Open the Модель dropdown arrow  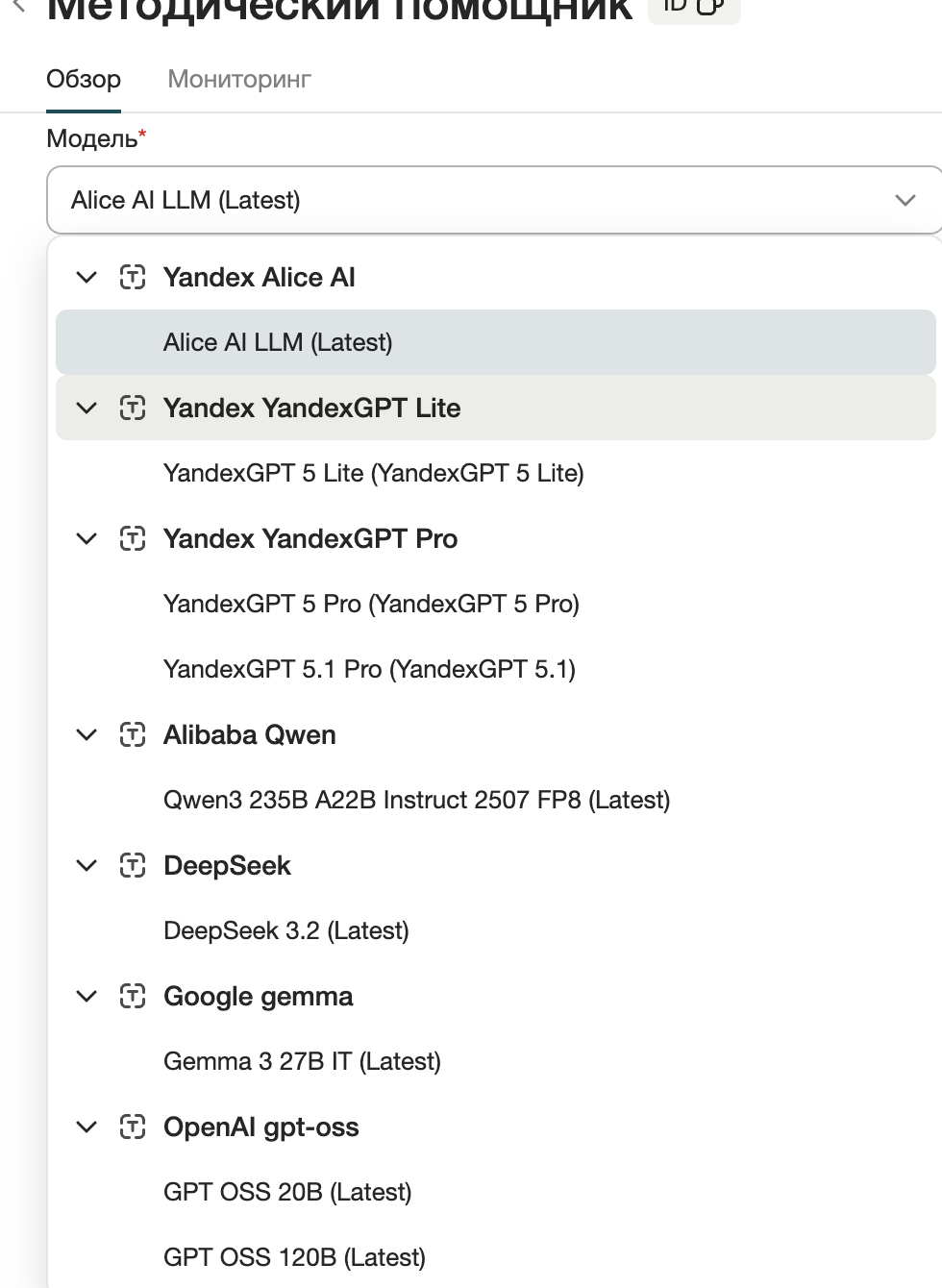[x=905, y=200]
